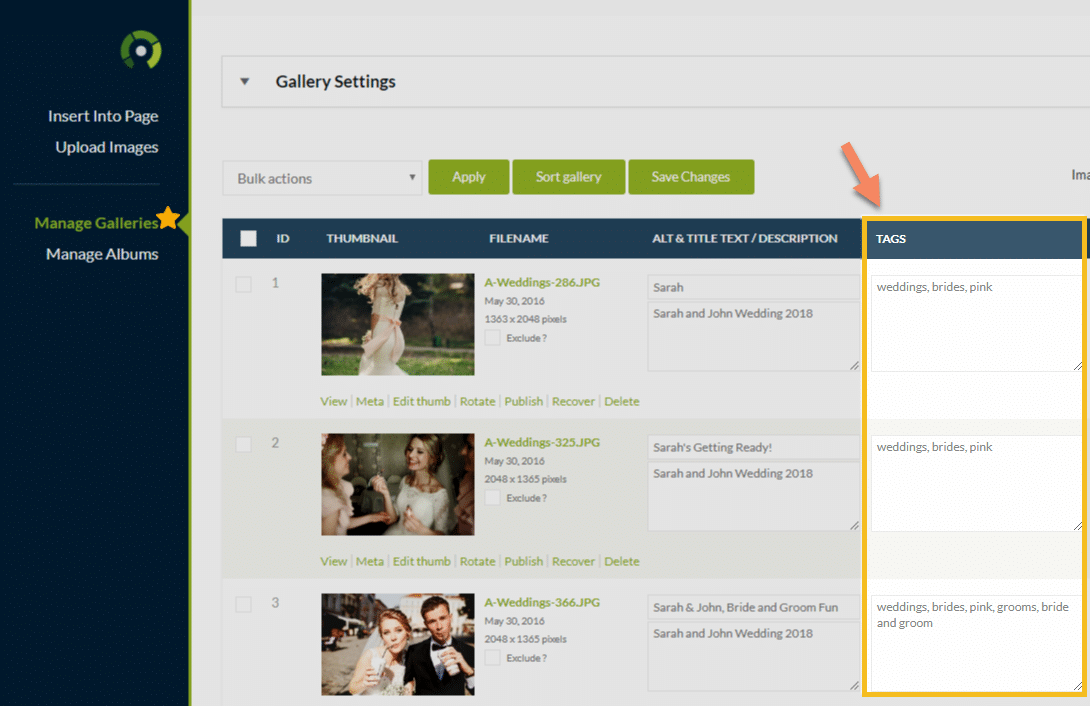Click resize handle of image 2 description
The width and height of the screenshot is (1090, 706).
coord(854,525)
